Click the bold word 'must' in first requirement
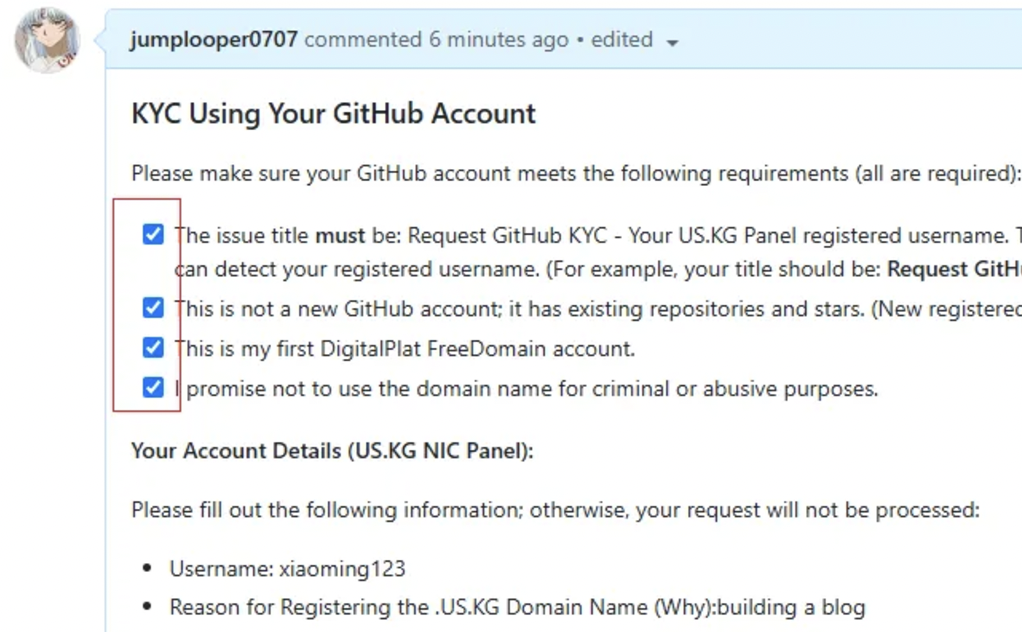1022x632 pixels. [x=340, y=235]
